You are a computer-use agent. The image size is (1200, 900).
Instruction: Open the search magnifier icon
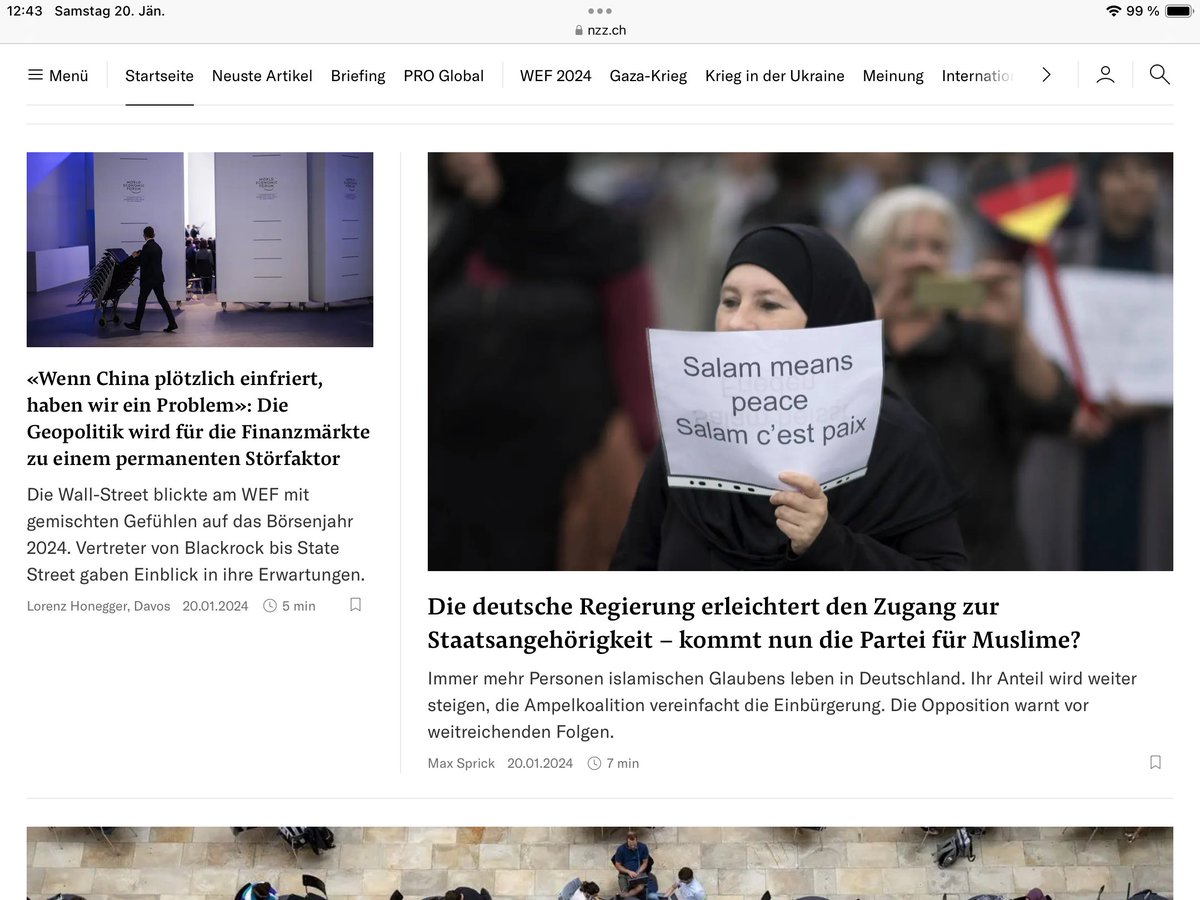(1159, 74)
